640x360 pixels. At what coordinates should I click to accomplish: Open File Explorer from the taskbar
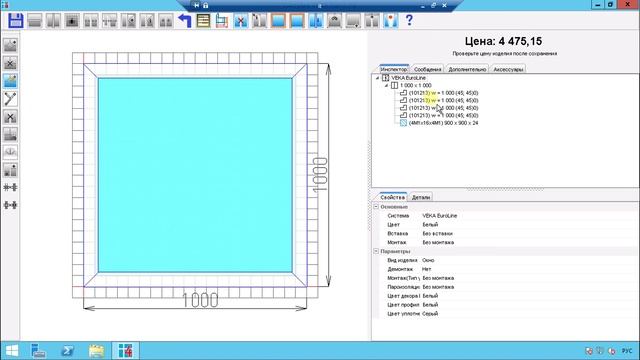tap(96, 351)
